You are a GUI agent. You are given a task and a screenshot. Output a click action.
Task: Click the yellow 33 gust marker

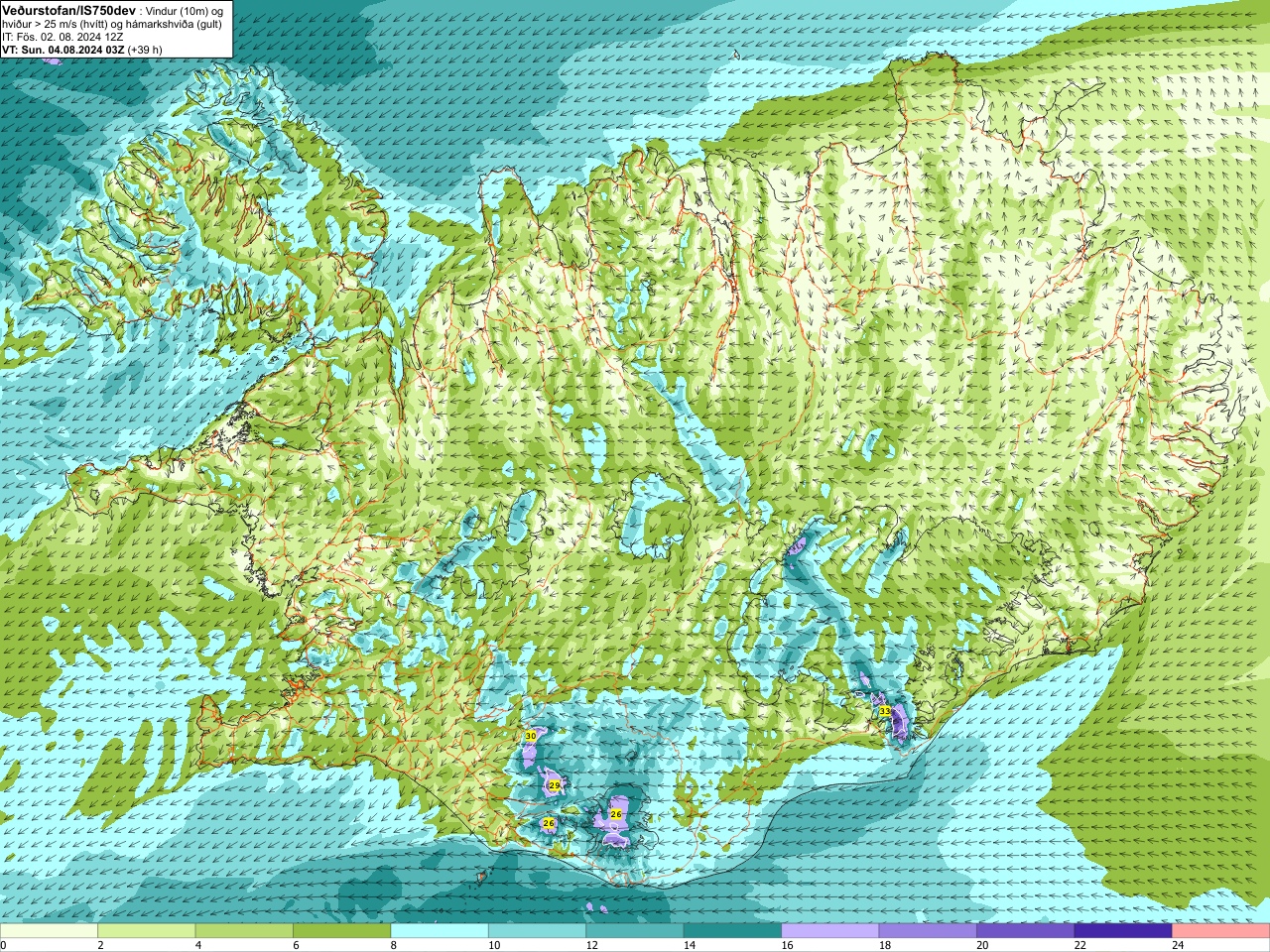[x=884, y=711]
